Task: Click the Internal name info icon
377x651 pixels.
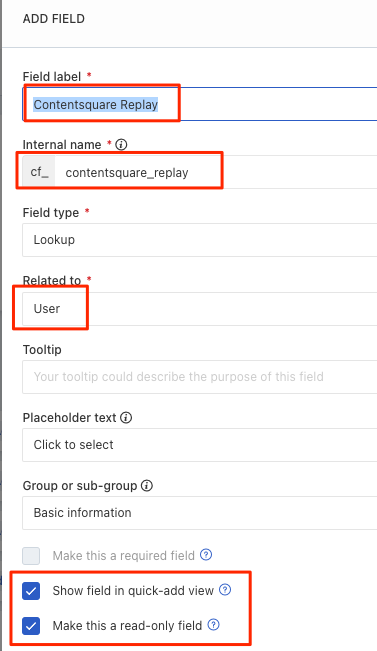Action: pyautogui.click(x=121, y=144)
